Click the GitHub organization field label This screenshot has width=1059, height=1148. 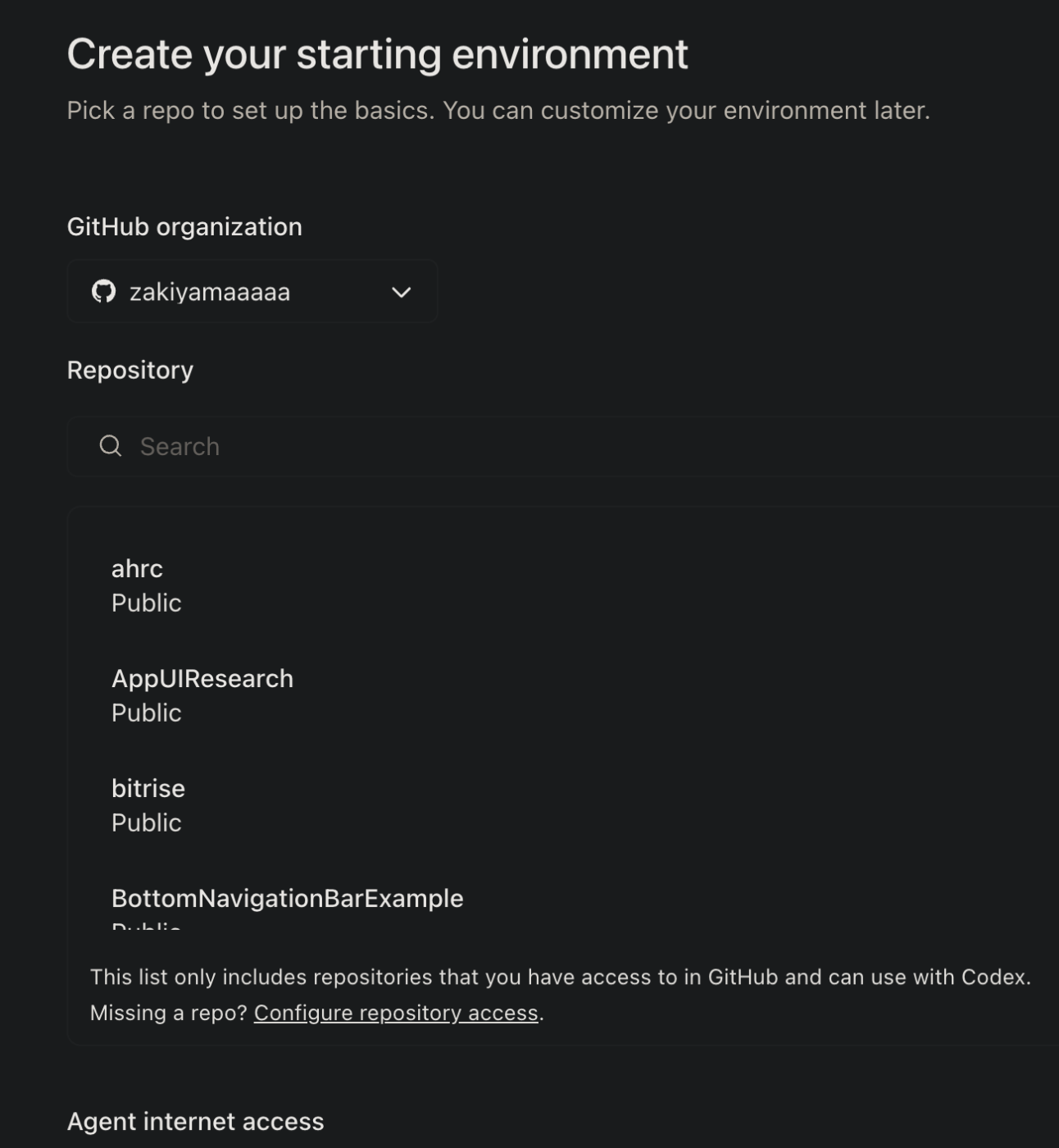pos(184,226)
